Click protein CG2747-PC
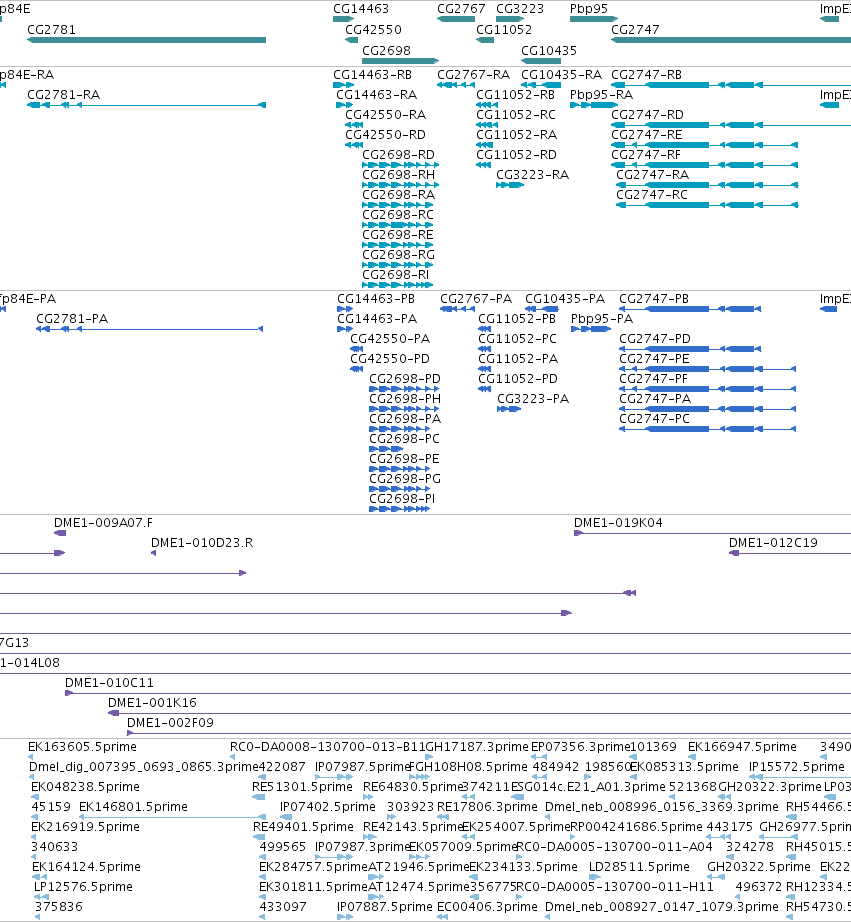Screen dimensions: 851x922 click(x=655, y=419)
